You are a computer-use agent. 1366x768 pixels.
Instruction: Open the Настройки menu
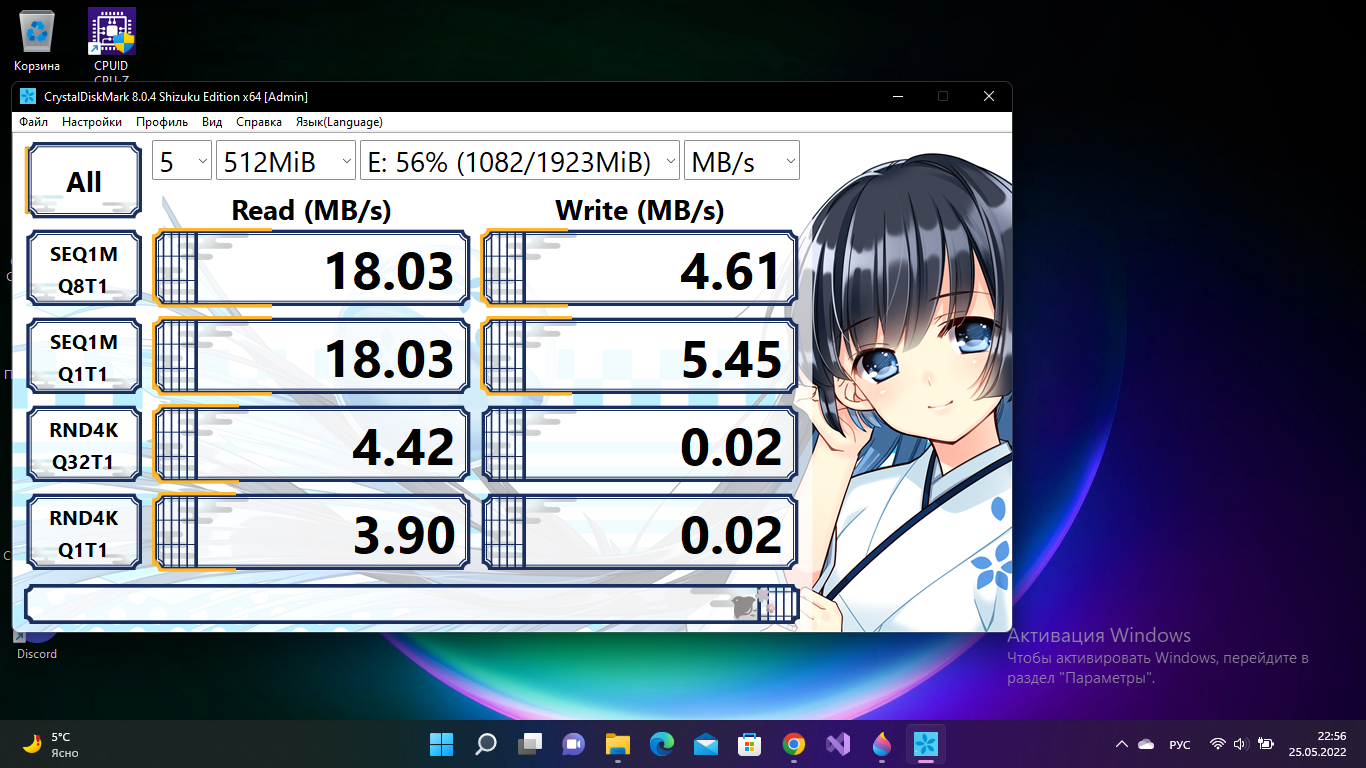click(x=92, y=122)
